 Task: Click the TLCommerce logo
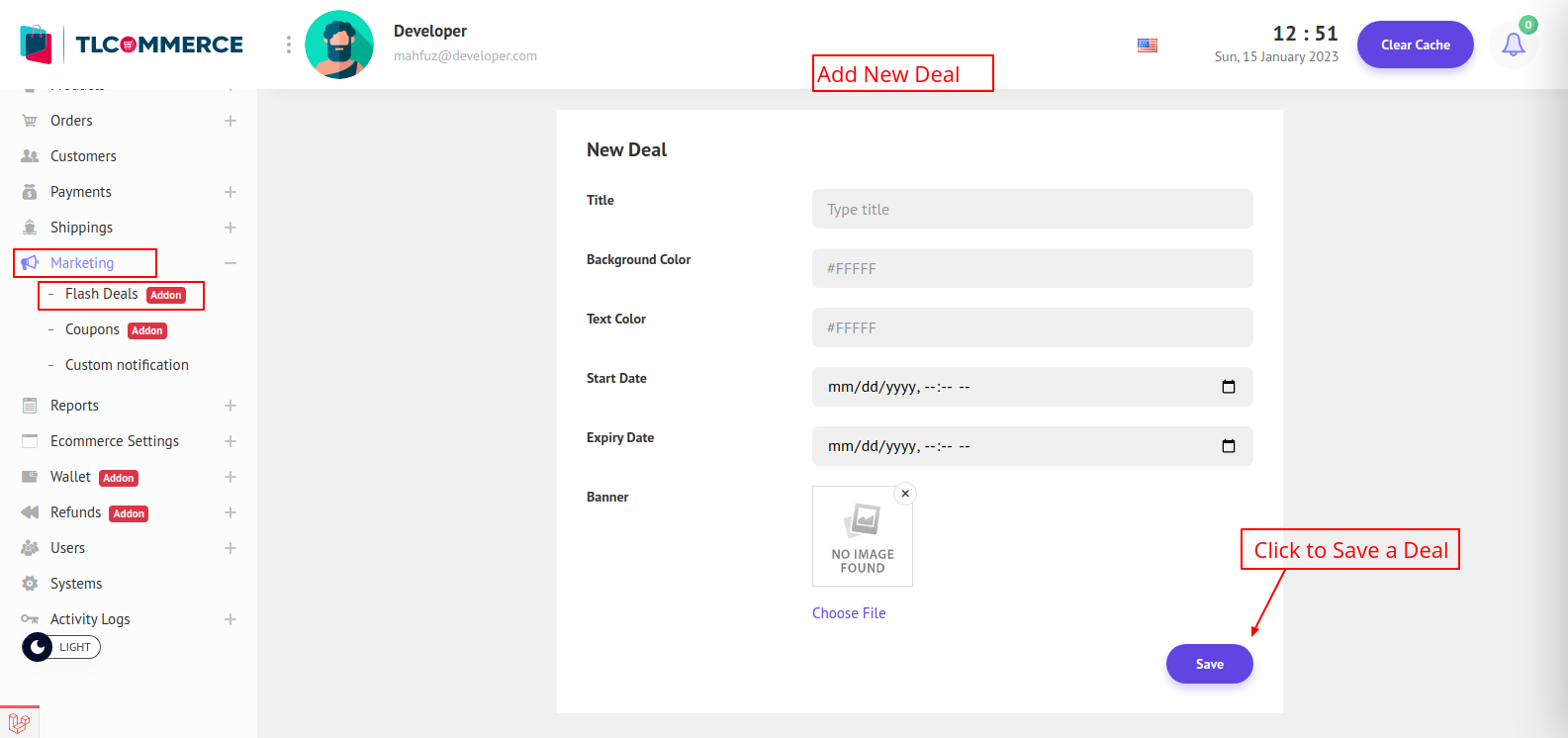click(132, 45)
